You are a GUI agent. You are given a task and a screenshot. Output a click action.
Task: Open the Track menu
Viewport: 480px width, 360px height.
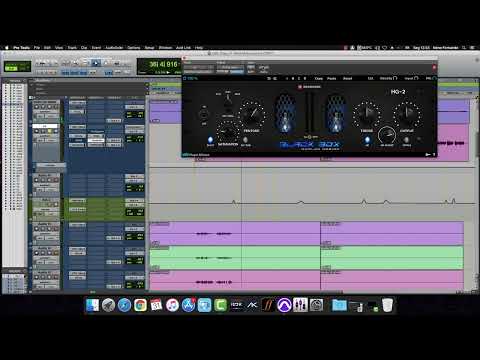click(72, 48)
